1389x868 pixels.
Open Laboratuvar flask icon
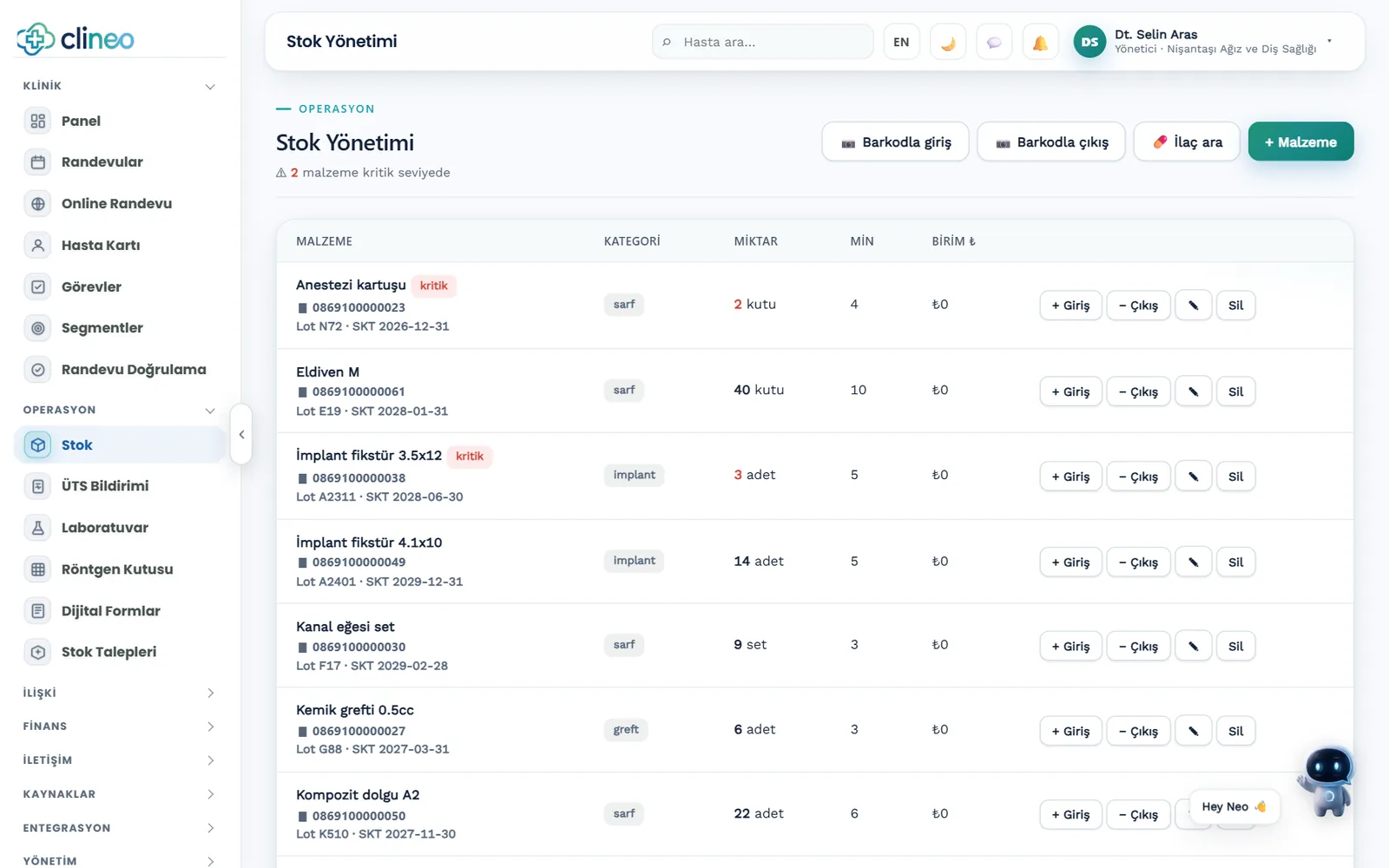[x=38, y=528]
